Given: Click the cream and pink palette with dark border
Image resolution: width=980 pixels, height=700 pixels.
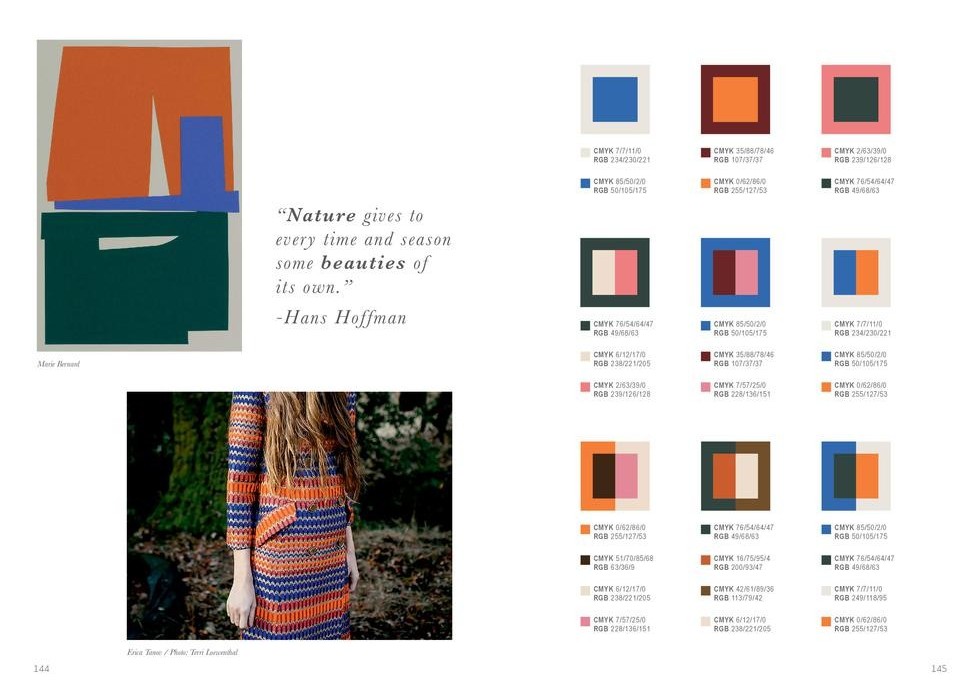Looking at the screenshot, I should pos(615,272).
